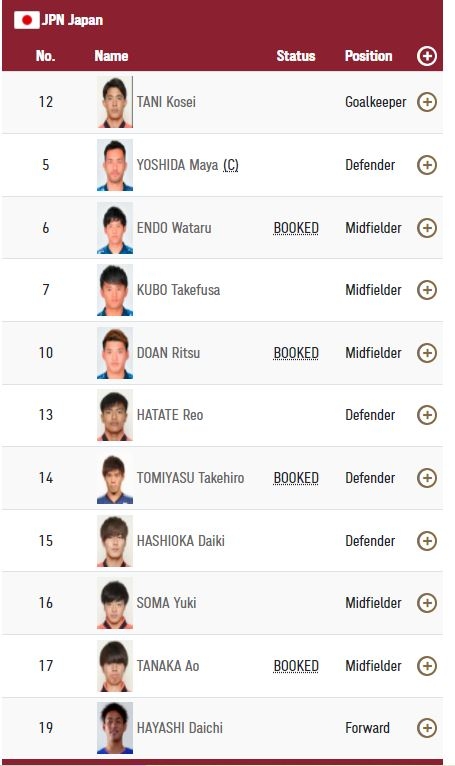Image resolution: width=455 pixels, height=766 pixels.
Task: Click HATATE Reo's plus icon
Action: click(427, 415)
